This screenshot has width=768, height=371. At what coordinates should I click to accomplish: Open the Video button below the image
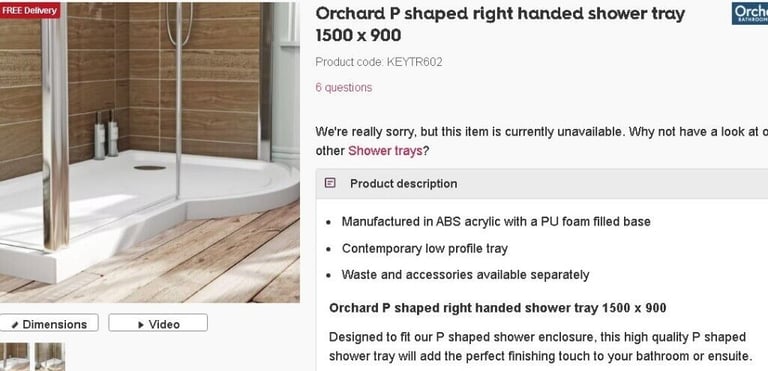coord(158,324)
